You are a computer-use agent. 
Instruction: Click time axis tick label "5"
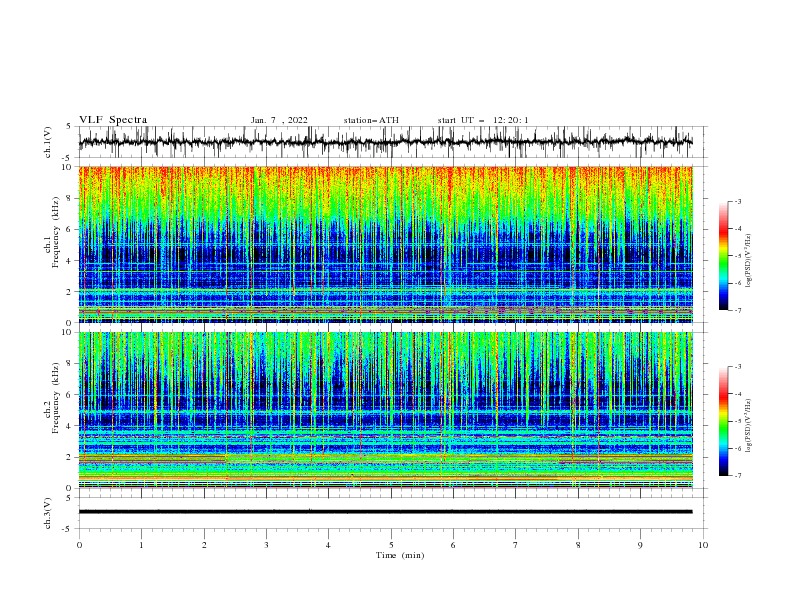tap(391, 545)
